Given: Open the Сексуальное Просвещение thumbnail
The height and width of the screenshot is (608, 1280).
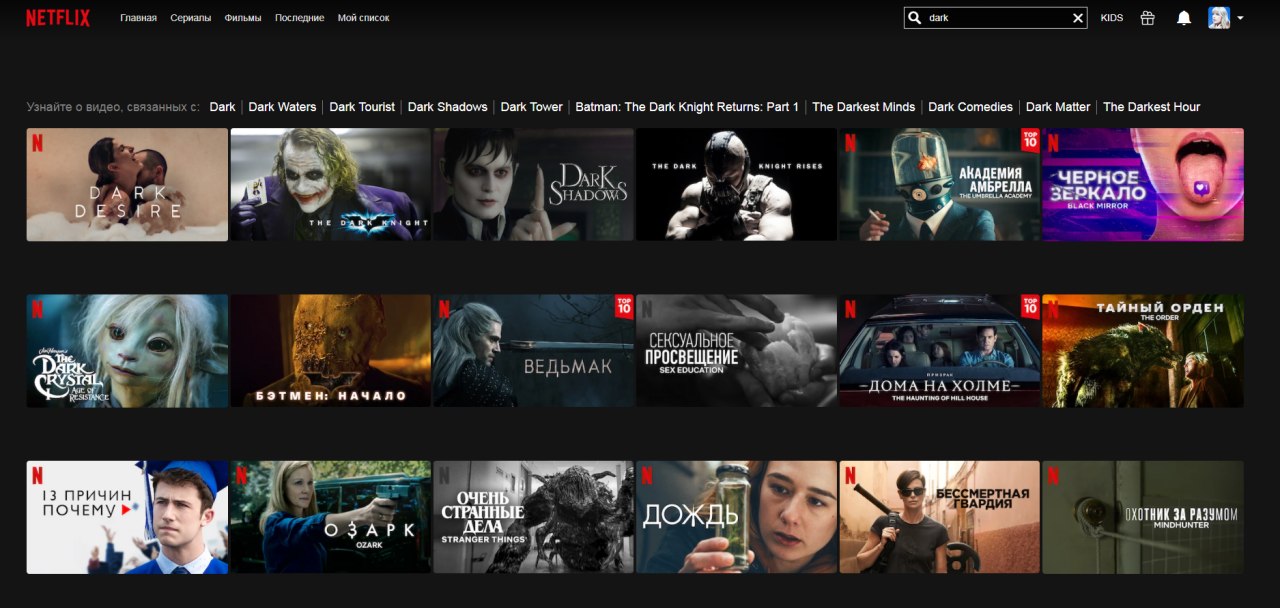Looking at the screenshot, I should pyautogui.click(x=736, y=350).
